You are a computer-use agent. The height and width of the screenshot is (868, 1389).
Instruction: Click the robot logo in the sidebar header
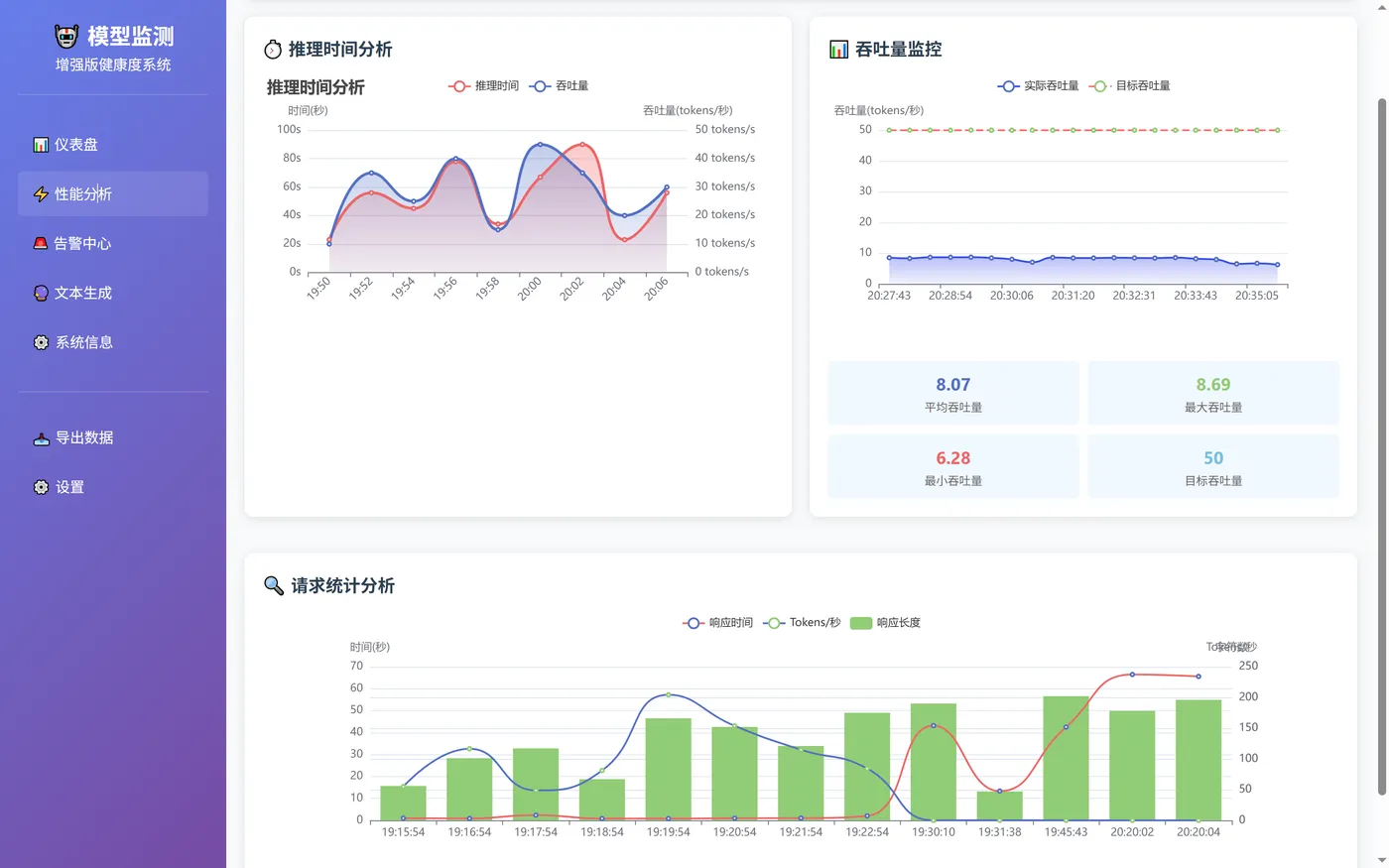(66, 35)
